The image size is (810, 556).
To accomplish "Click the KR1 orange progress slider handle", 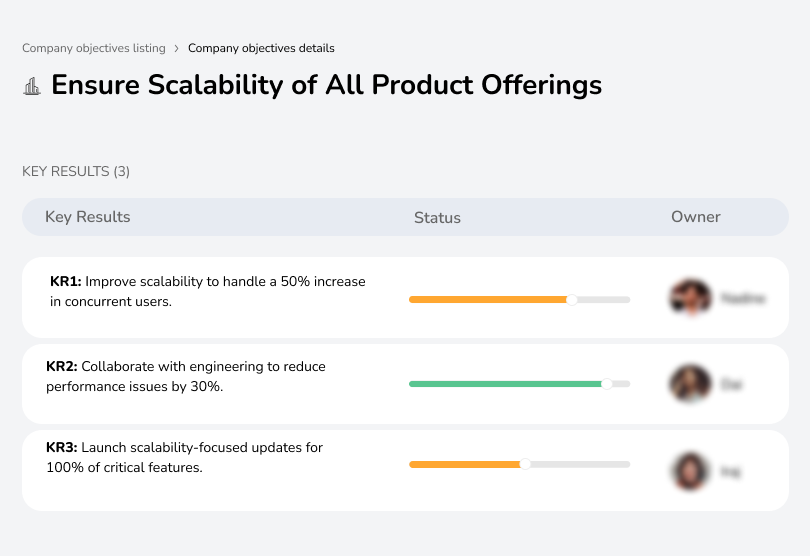I will (571, 300).
